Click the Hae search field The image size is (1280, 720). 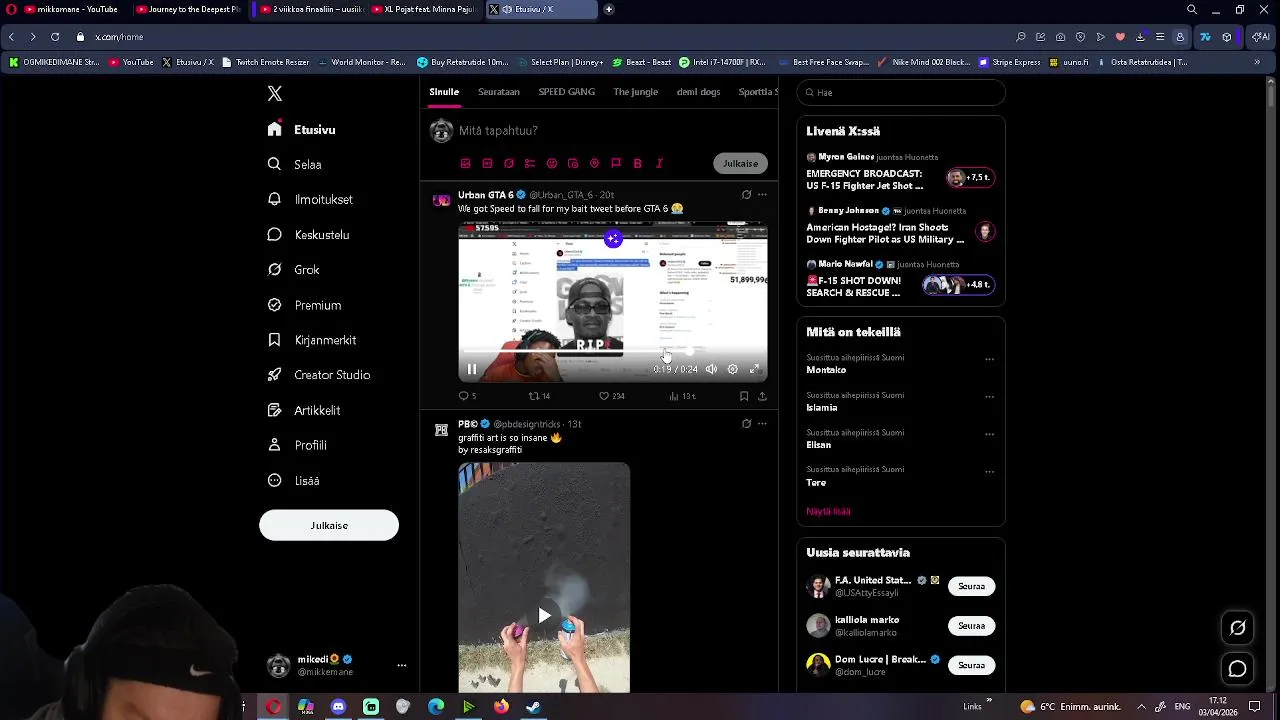pos(901,92)
